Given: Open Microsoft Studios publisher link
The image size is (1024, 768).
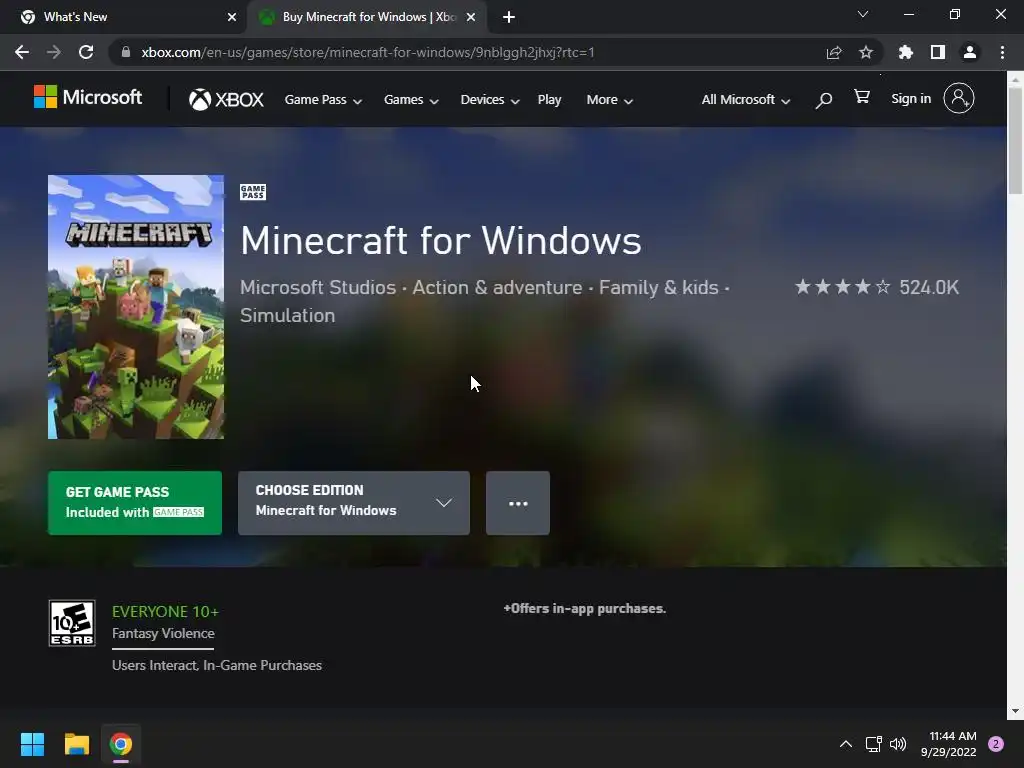Looking at the screenshot, I should 317,287.
